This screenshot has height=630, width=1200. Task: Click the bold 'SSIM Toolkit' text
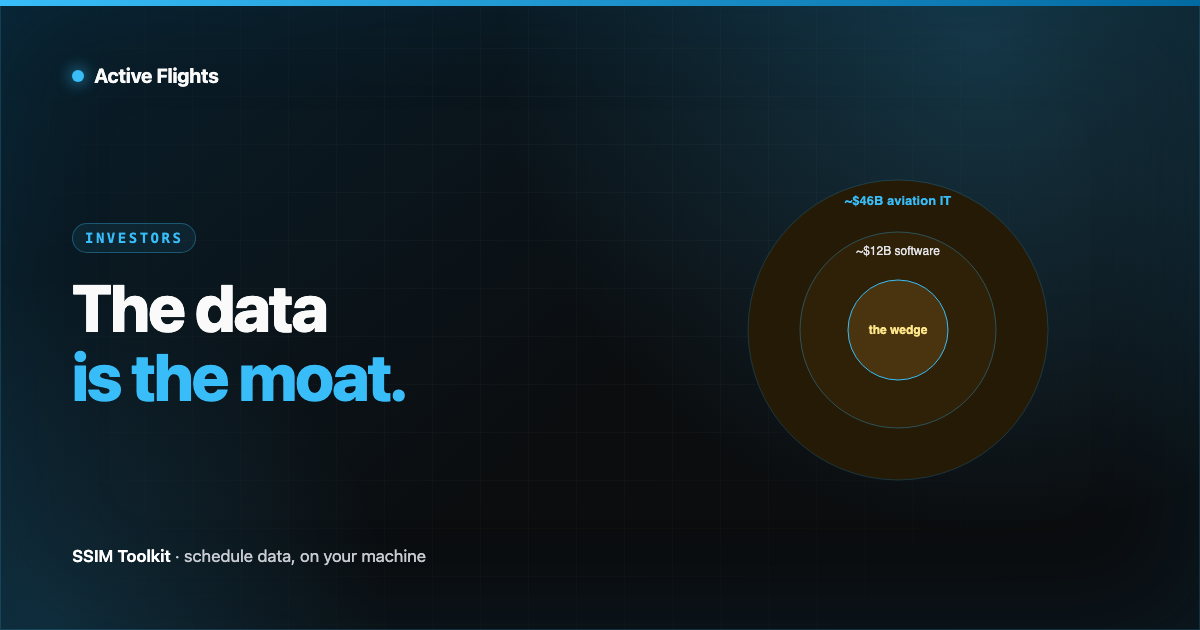(x=121, y=556)
